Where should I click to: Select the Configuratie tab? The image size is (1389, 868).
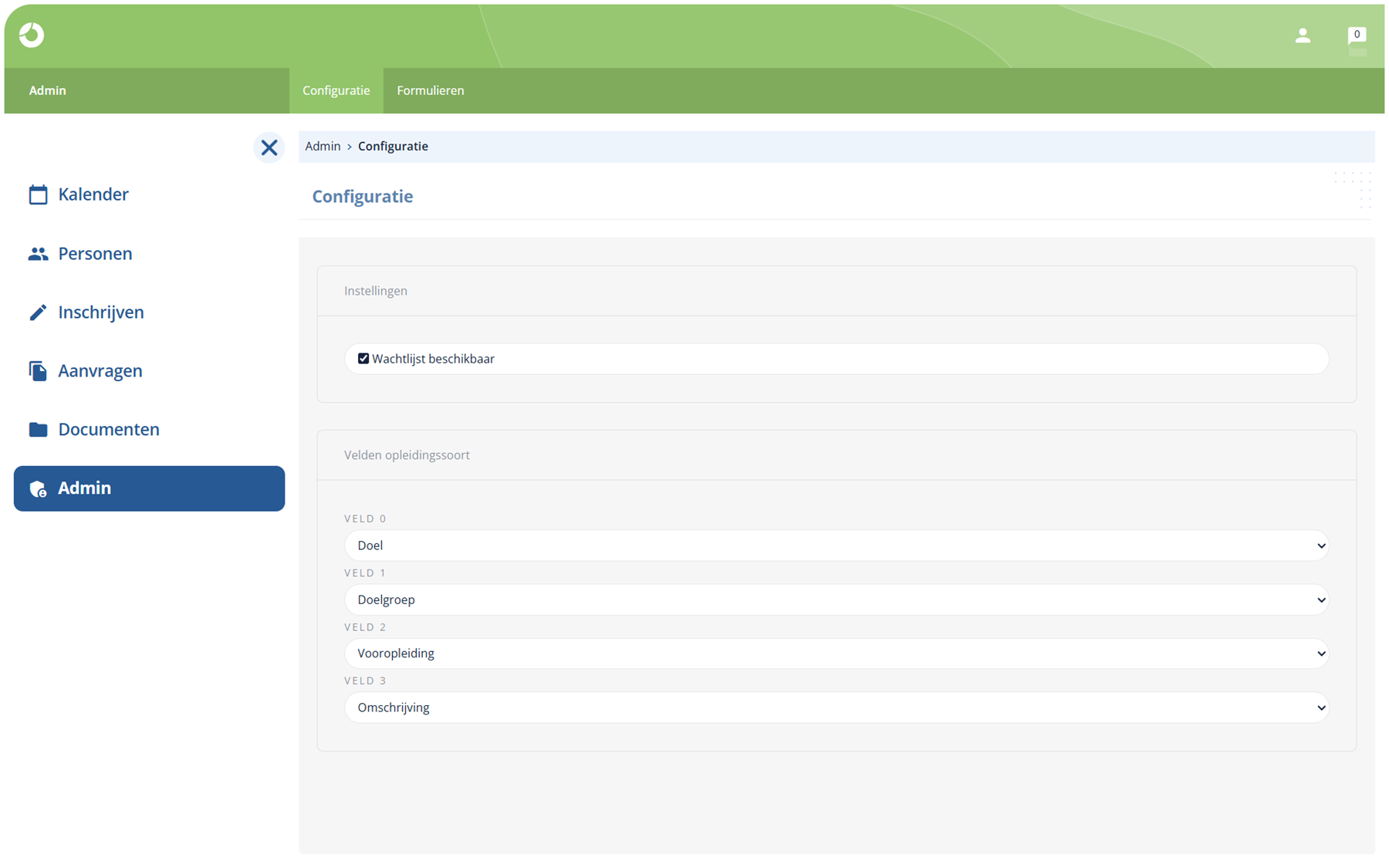pyautogui.click(x=336, y=90)
